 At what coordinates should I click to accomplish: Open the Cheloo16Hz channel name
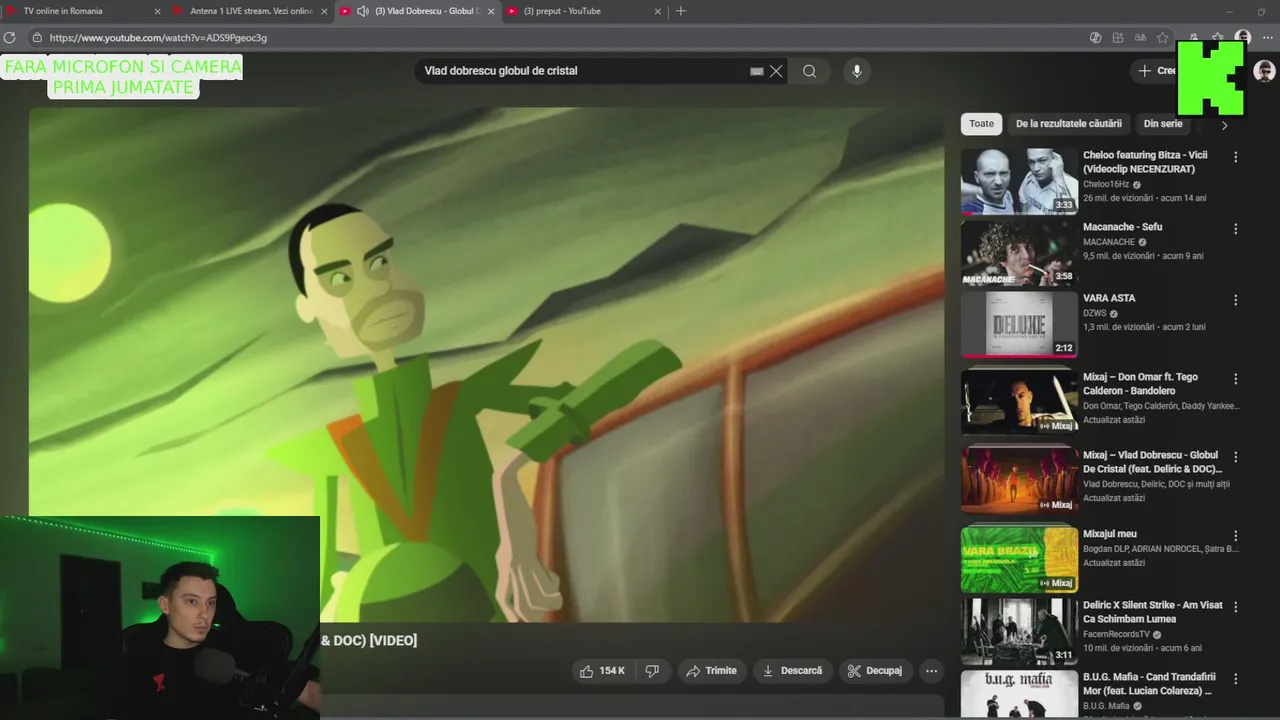tap(1106, 184)
